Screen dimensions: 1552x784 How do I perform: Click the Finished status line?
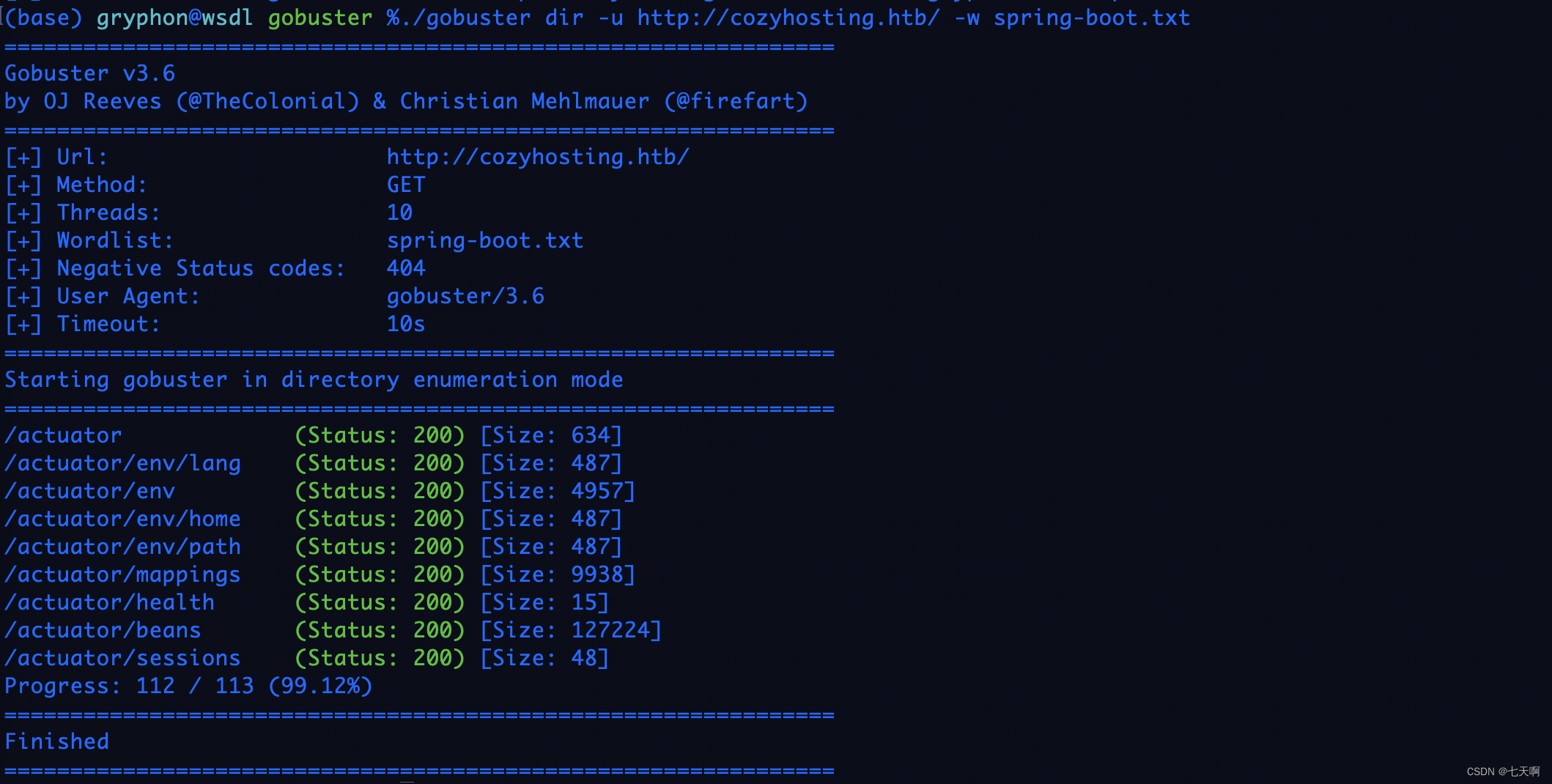point(57,742)
